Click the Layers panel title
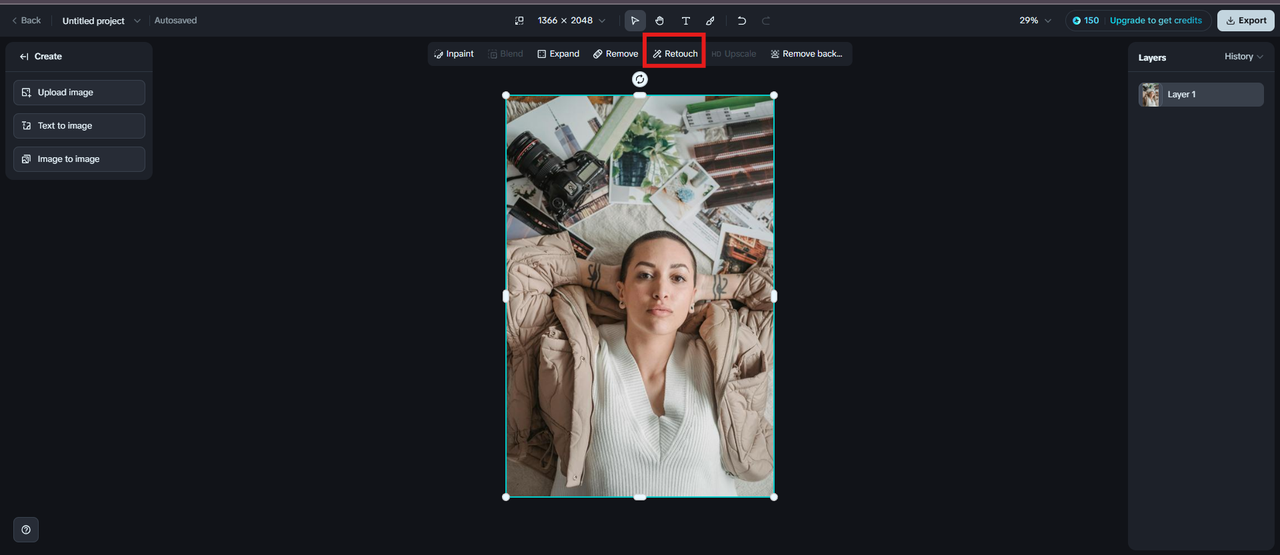The image size is (1280, 555). tap(1152, 57)
